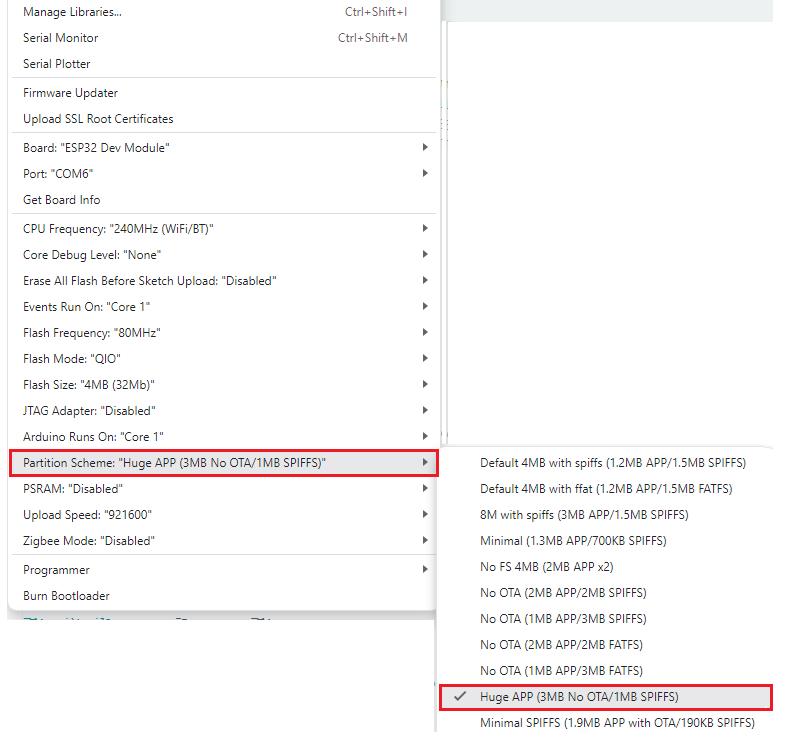
Task: Open the Upload Speed "921600" submenu
Action: tap(223, 514)
